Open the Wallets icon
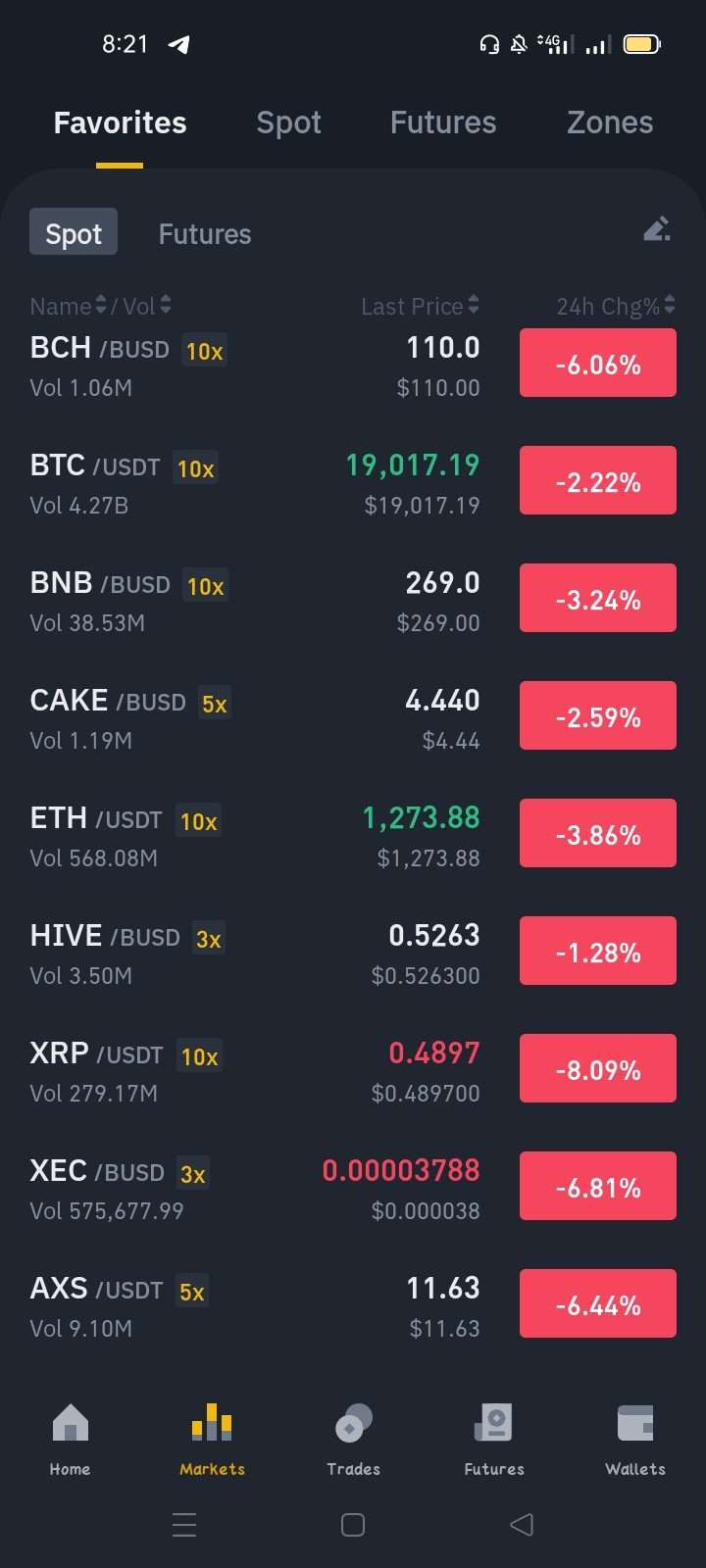Viewport: 706px width, 1568px height. pyautogui.click(x=635, y=1423)
